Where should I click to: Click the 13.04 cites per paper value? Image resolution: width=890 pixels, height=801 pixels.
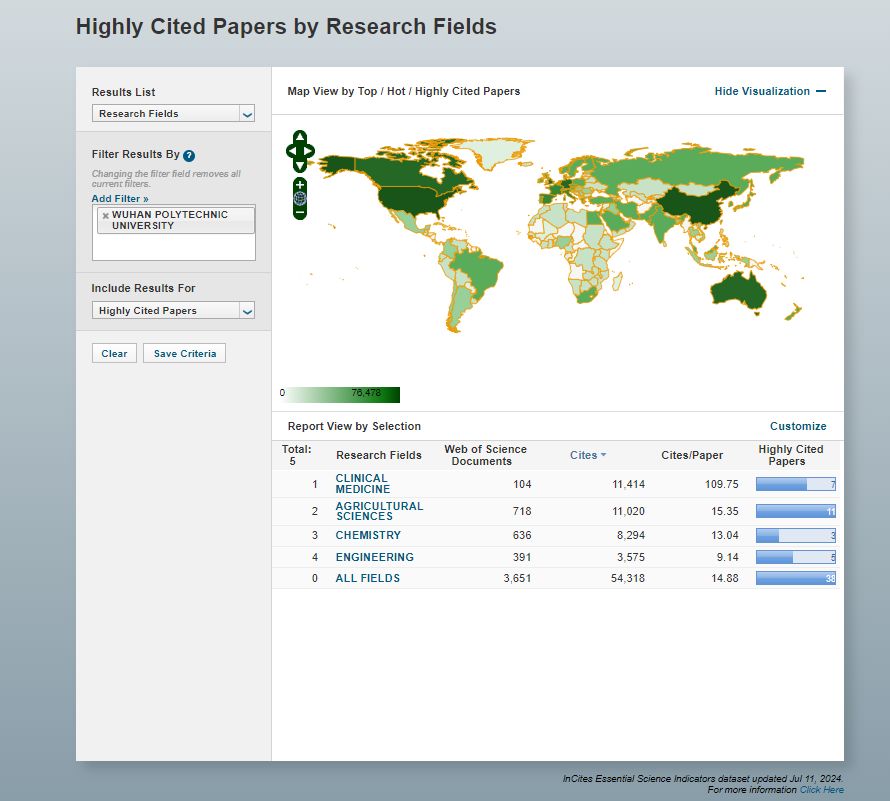click(x=725, y=535)
